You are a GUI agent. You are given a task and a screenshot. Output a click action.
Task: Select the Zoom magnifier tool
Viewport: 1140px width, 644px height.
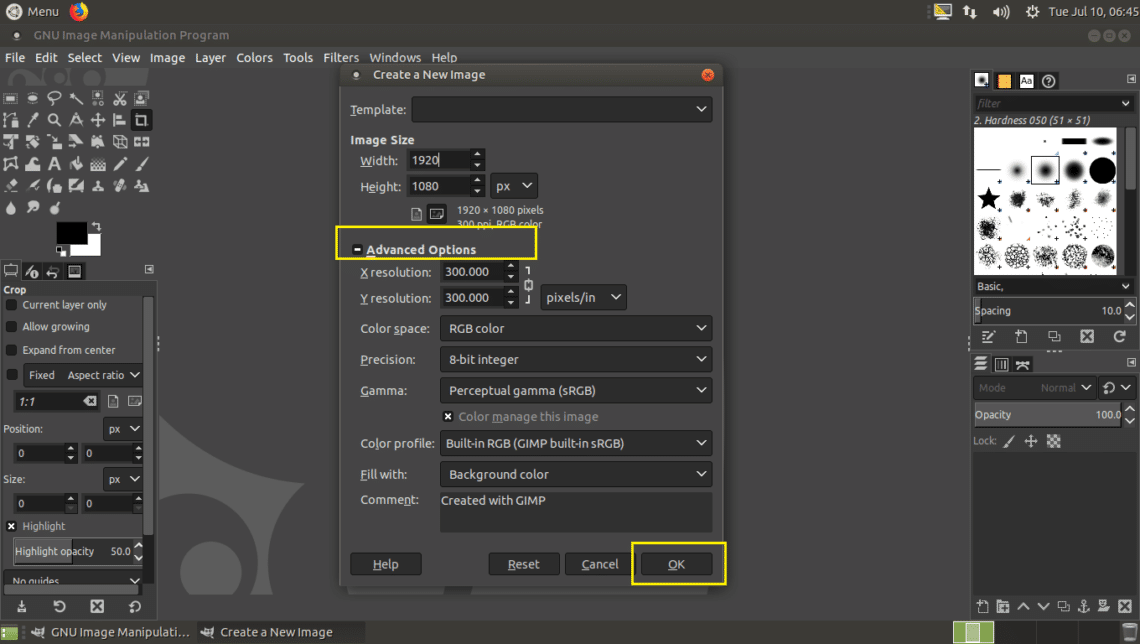point(54,120)
